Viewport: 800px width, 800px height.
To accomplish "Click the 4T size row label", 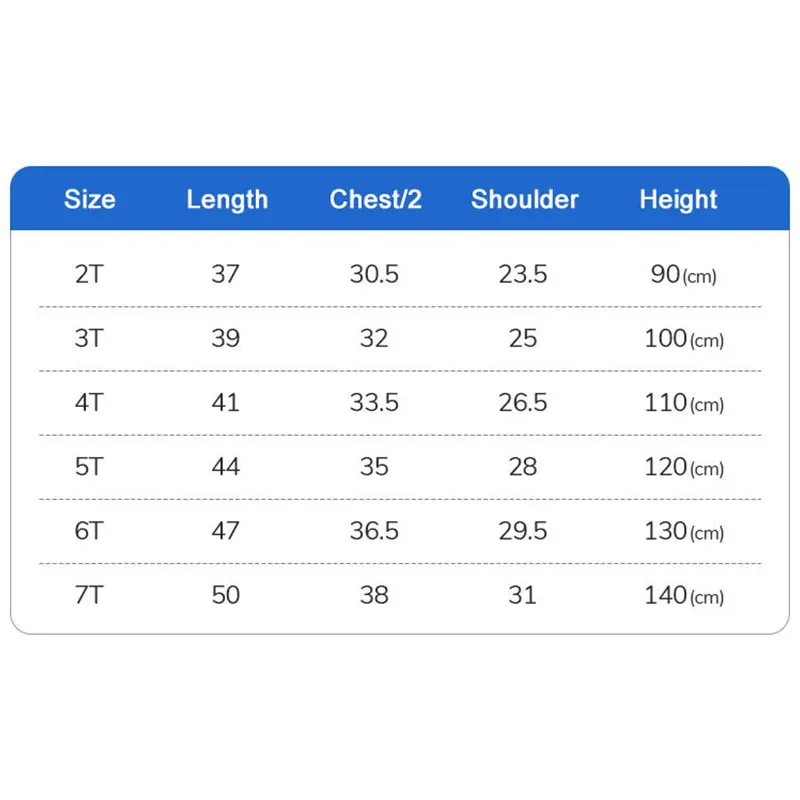I will (89, 402).
